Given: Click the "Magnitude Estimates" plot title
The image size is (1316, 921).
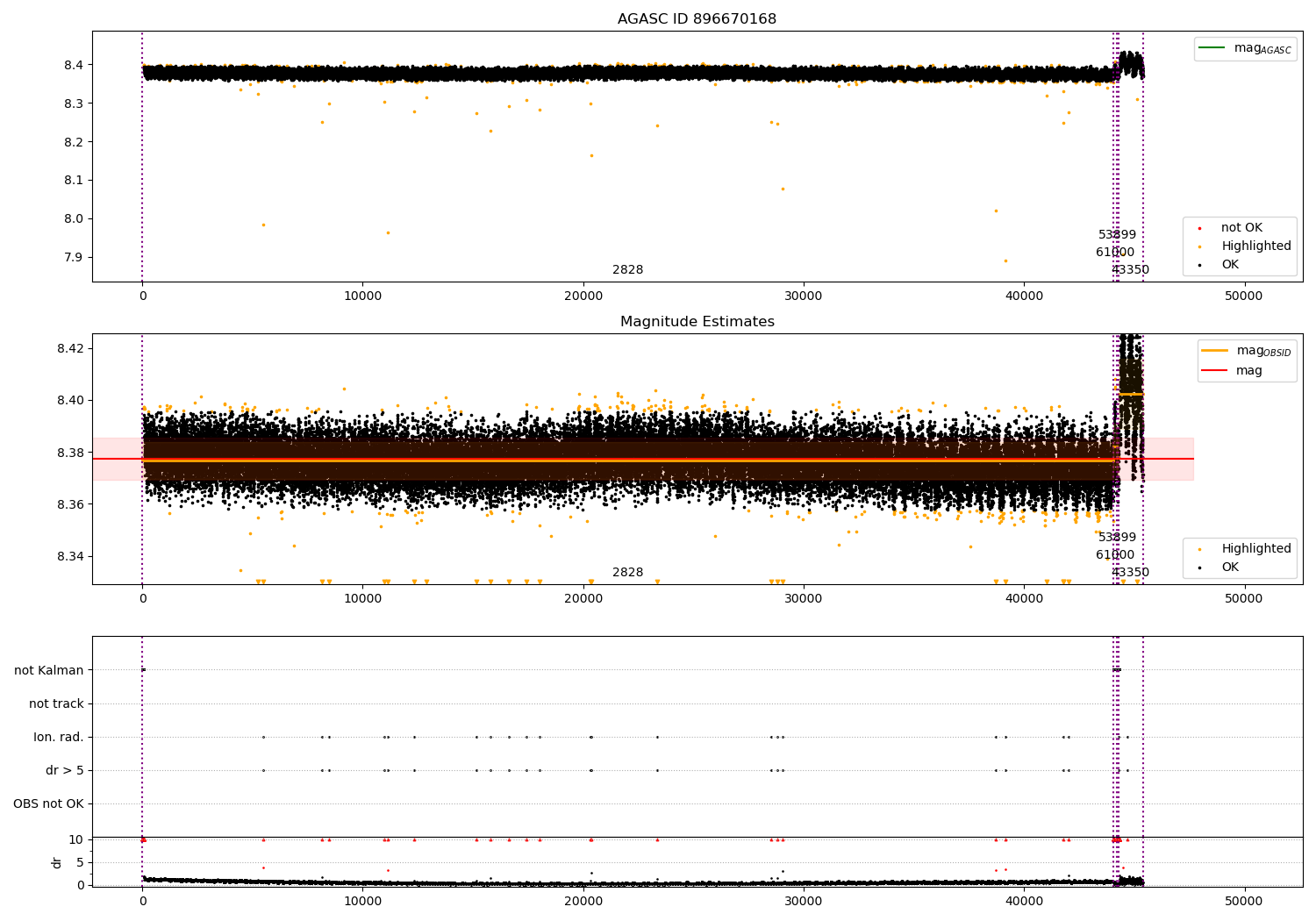Looking at the screenshot, I should [x=697, y=322].
